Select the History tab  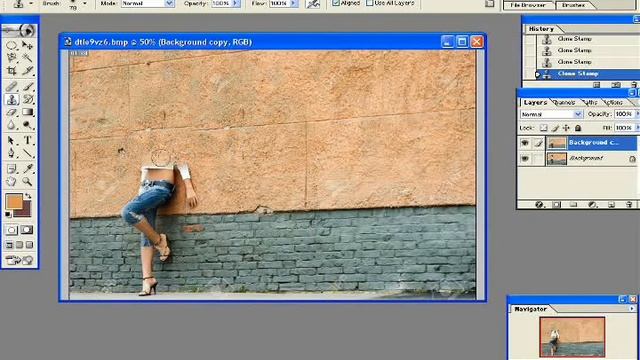pyautogui.click(x=541, y=29)
